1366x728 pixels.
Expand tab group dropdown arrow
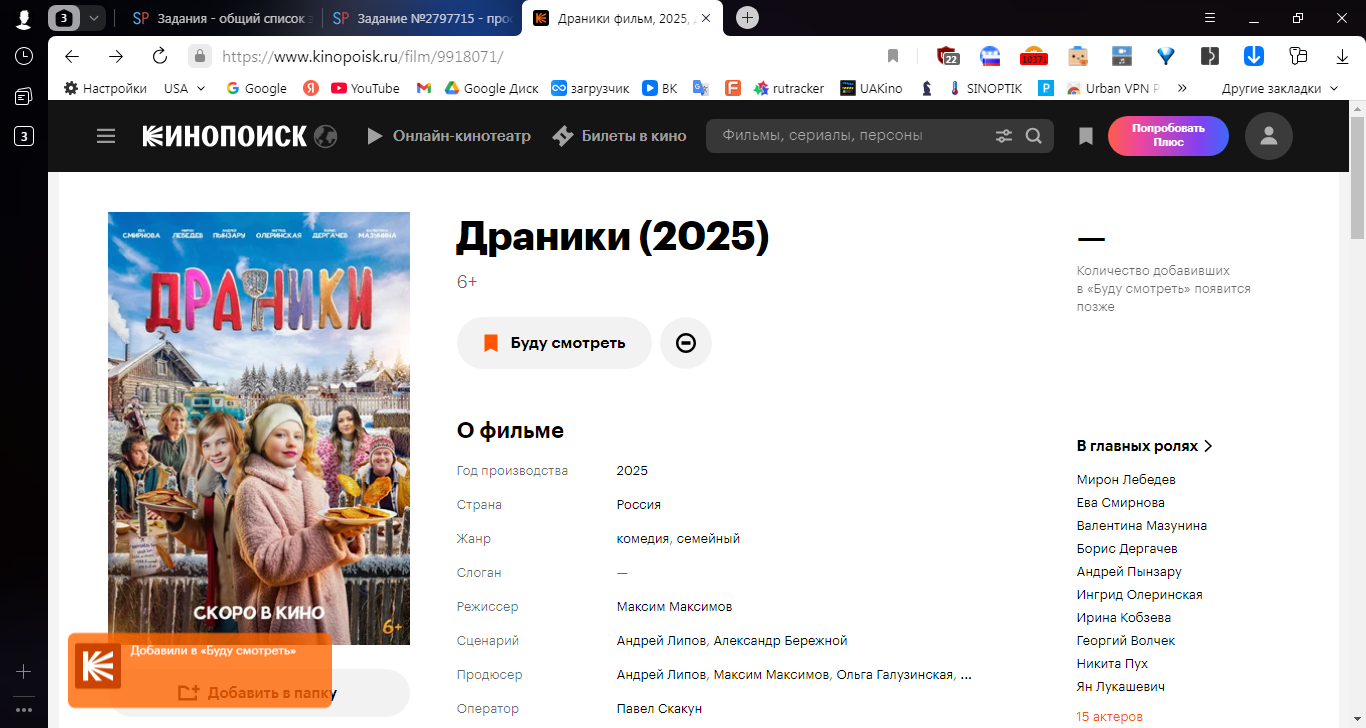pos(93,18)
